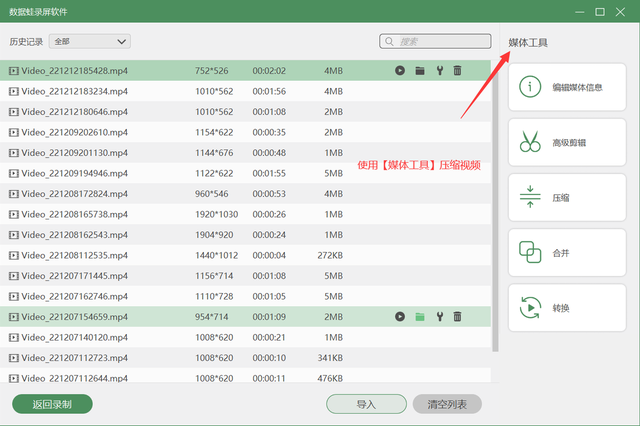Click the 历史记录 label

click(x=26, y=42)
